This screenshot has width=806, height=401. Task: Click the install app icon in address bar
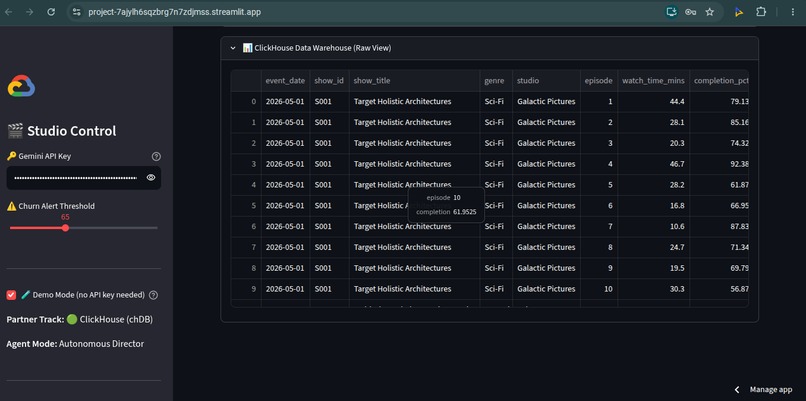pos(671,12)
